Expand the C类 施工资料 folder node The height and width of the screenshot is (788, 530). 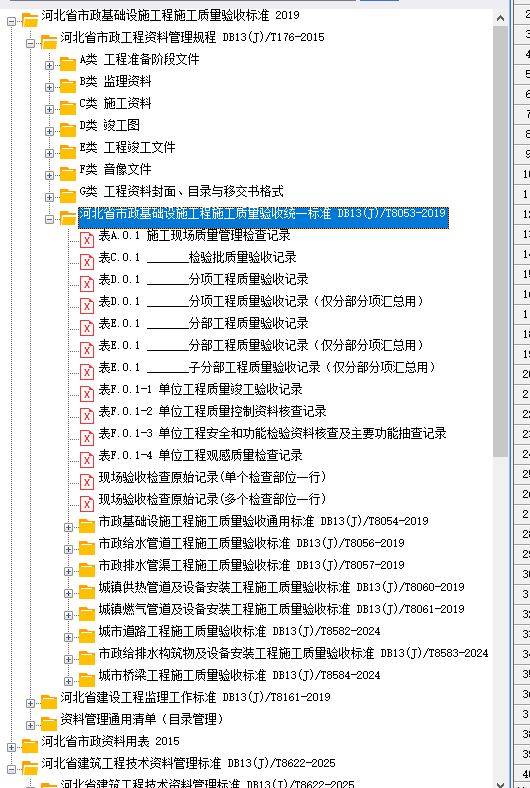pos(49,109)
